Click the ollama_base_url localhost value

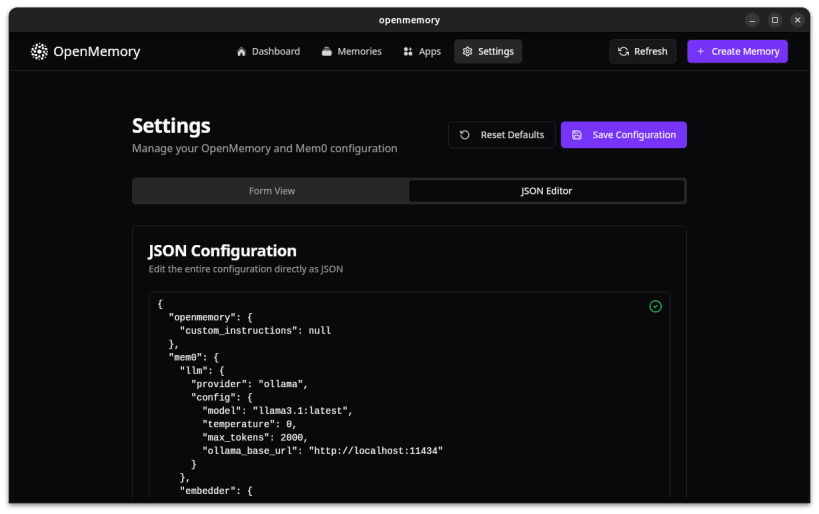(x=375, y=450)
